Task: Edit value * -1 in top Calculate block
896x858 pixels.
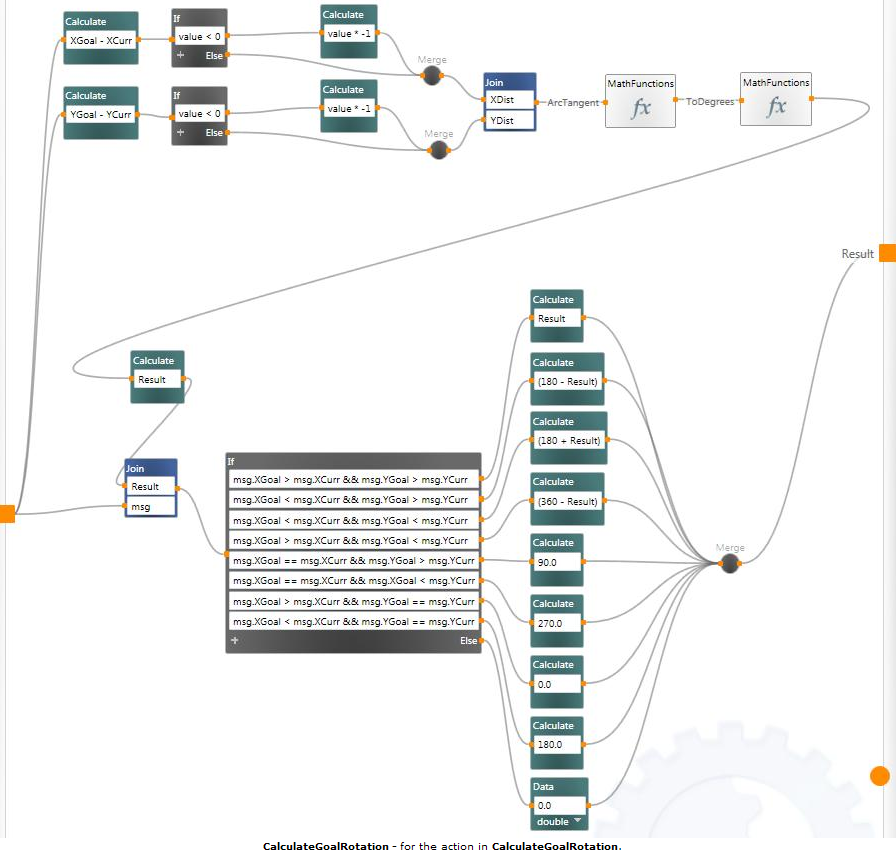Action: pos(349,34)
